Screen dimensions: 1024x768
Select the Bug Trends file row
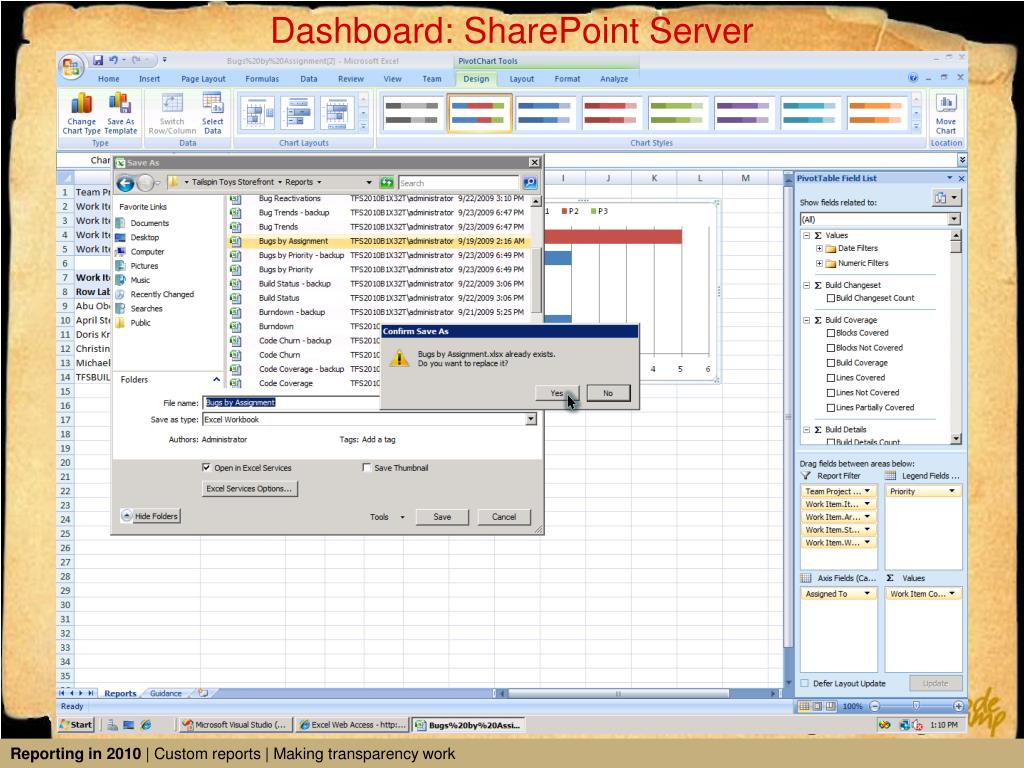pos(378,227)
